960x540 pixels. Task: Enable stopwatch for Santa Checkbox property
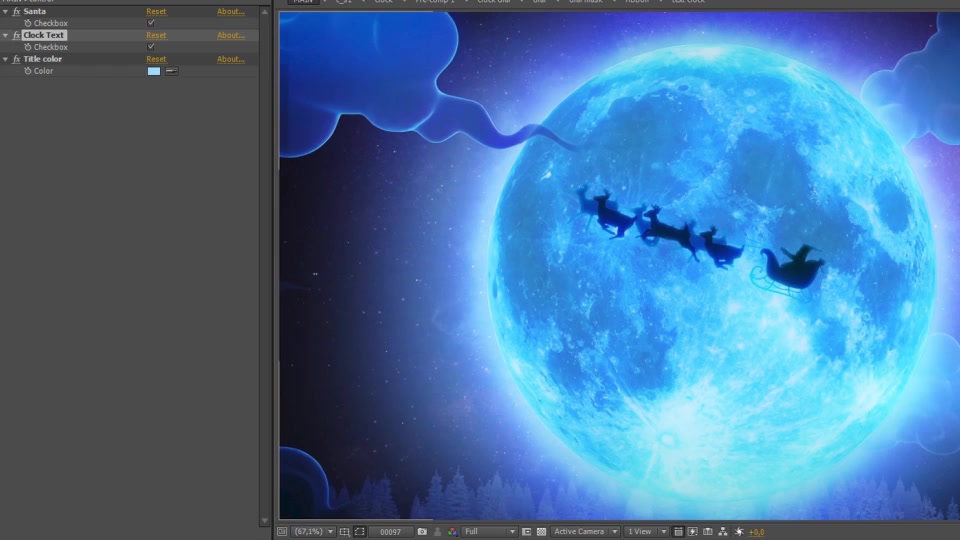coord(28,23)
